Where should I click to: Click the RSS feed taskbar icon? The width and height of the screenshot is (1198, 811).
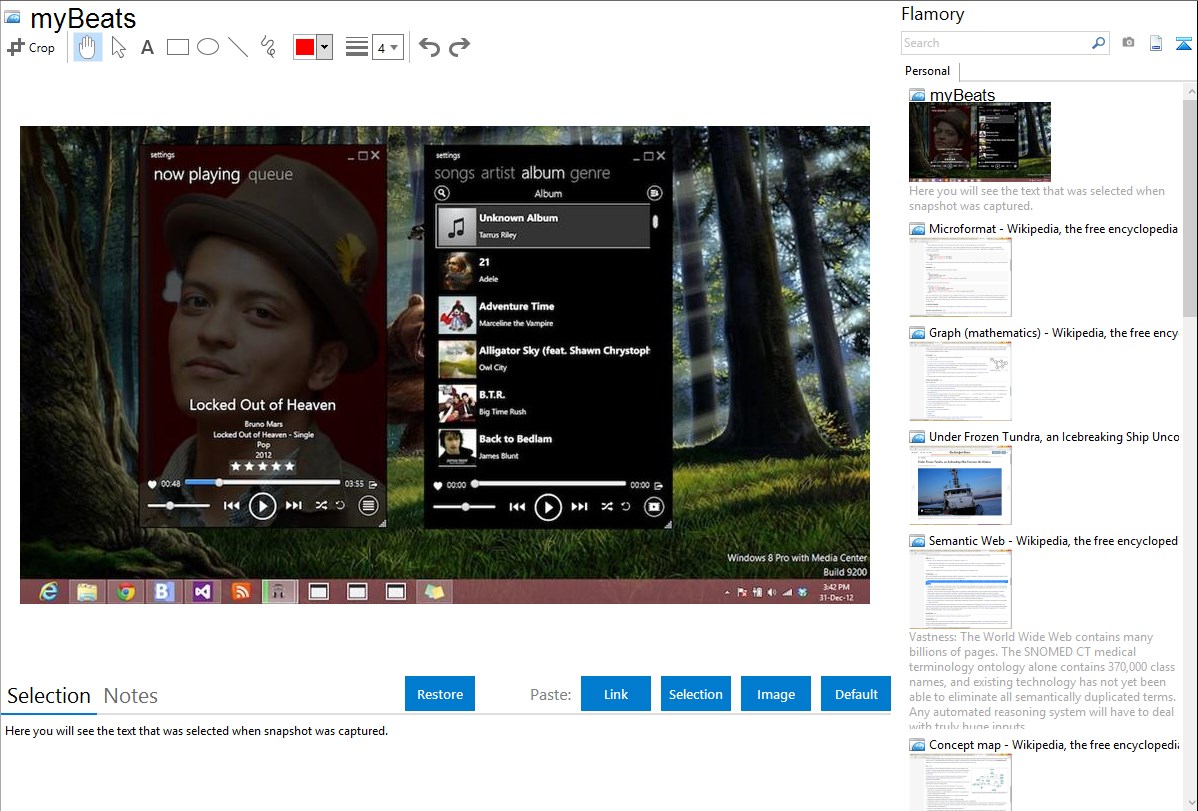tap(241, 592)
